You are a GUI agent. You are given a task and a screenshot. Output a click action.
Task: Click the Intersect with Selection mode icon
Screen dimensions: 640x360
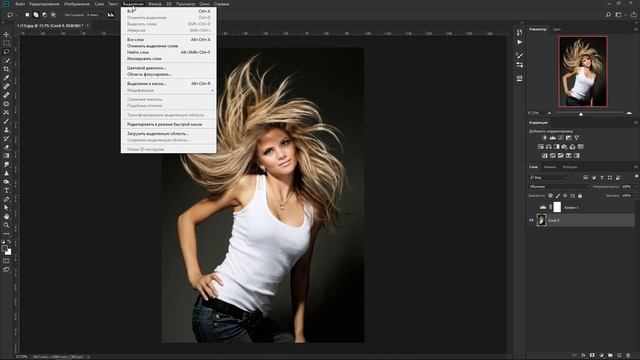click(53, 15)
